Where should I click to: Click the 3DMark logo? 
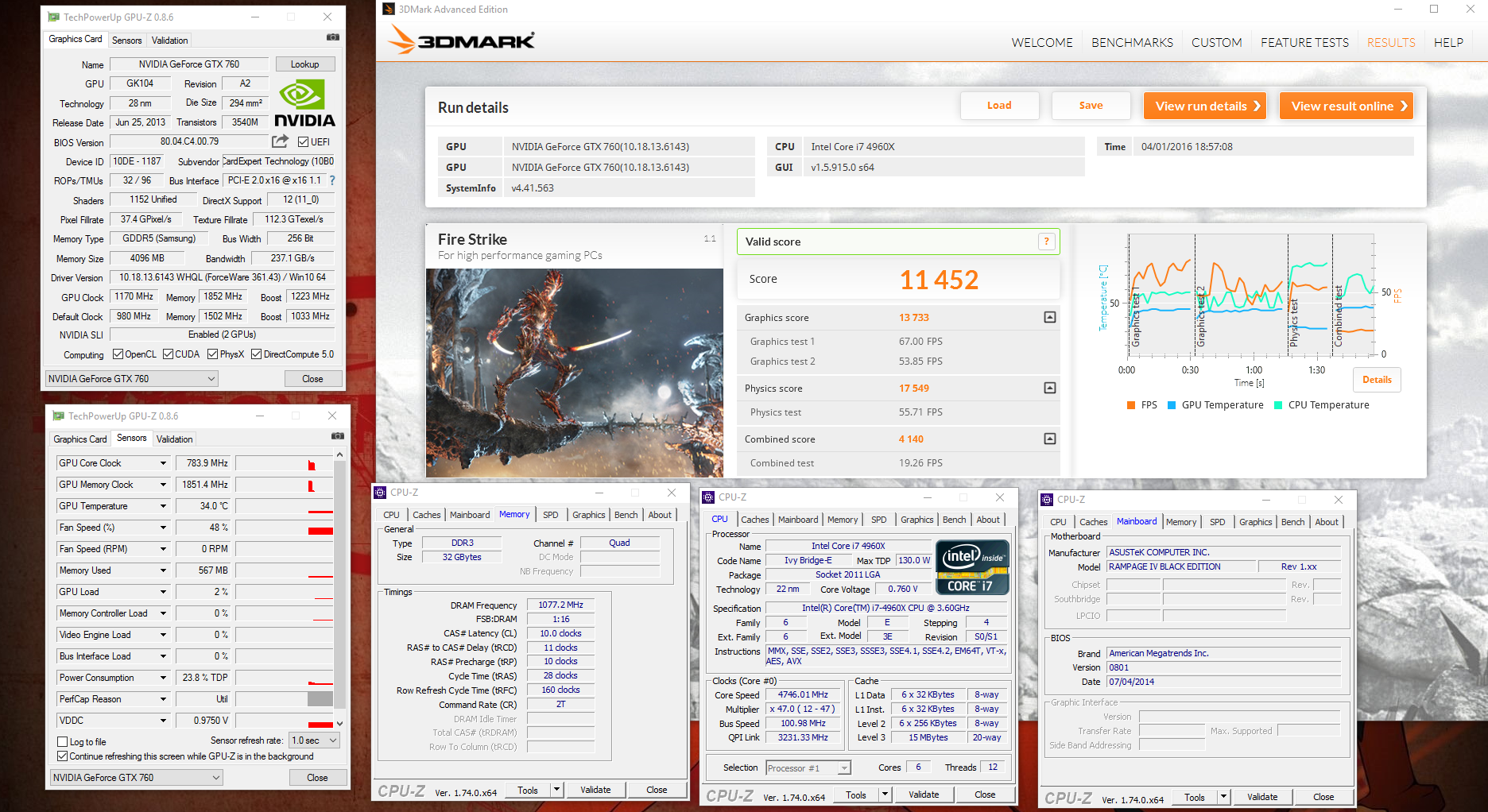461,40
